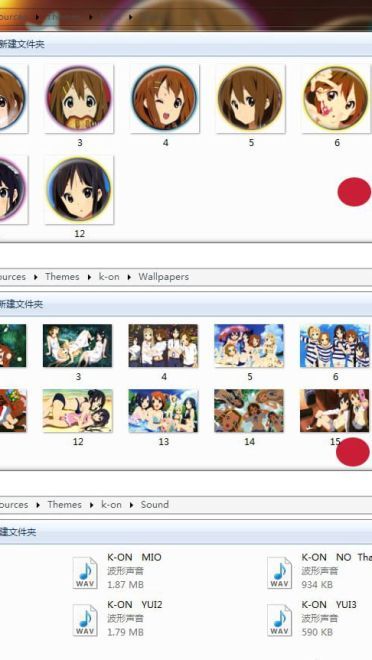Expand arrow before Themes in Sound breadcrumb
Image resolution: width=372 pixels, height=660 pixels.
pyautogui.click(x=38, y=505)
